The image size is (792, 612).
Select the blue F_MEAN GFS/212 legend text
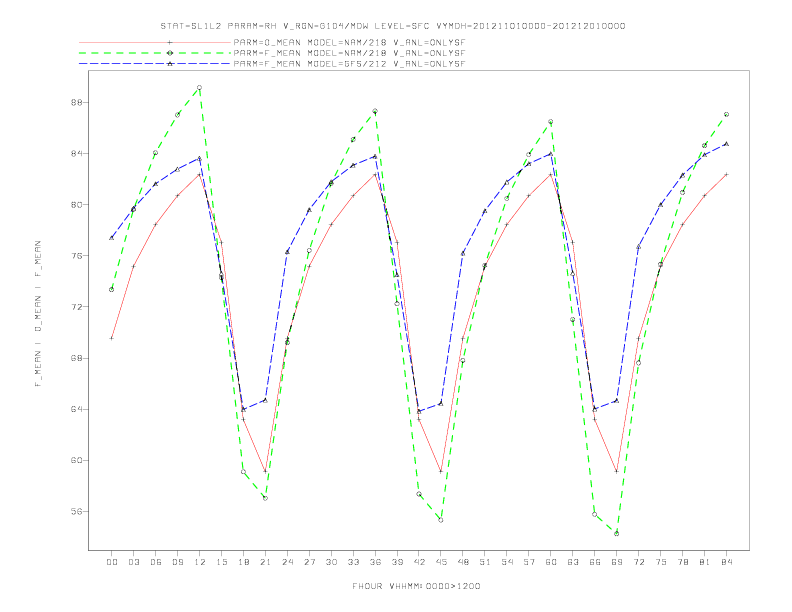click(x=349, y=64)
